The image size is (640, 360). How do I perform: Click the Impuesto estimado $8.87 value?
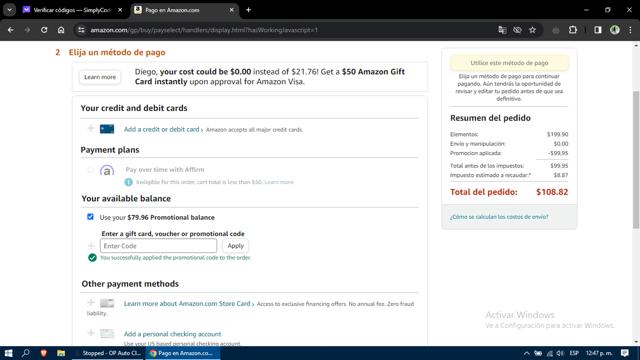(x=561, y=175)
